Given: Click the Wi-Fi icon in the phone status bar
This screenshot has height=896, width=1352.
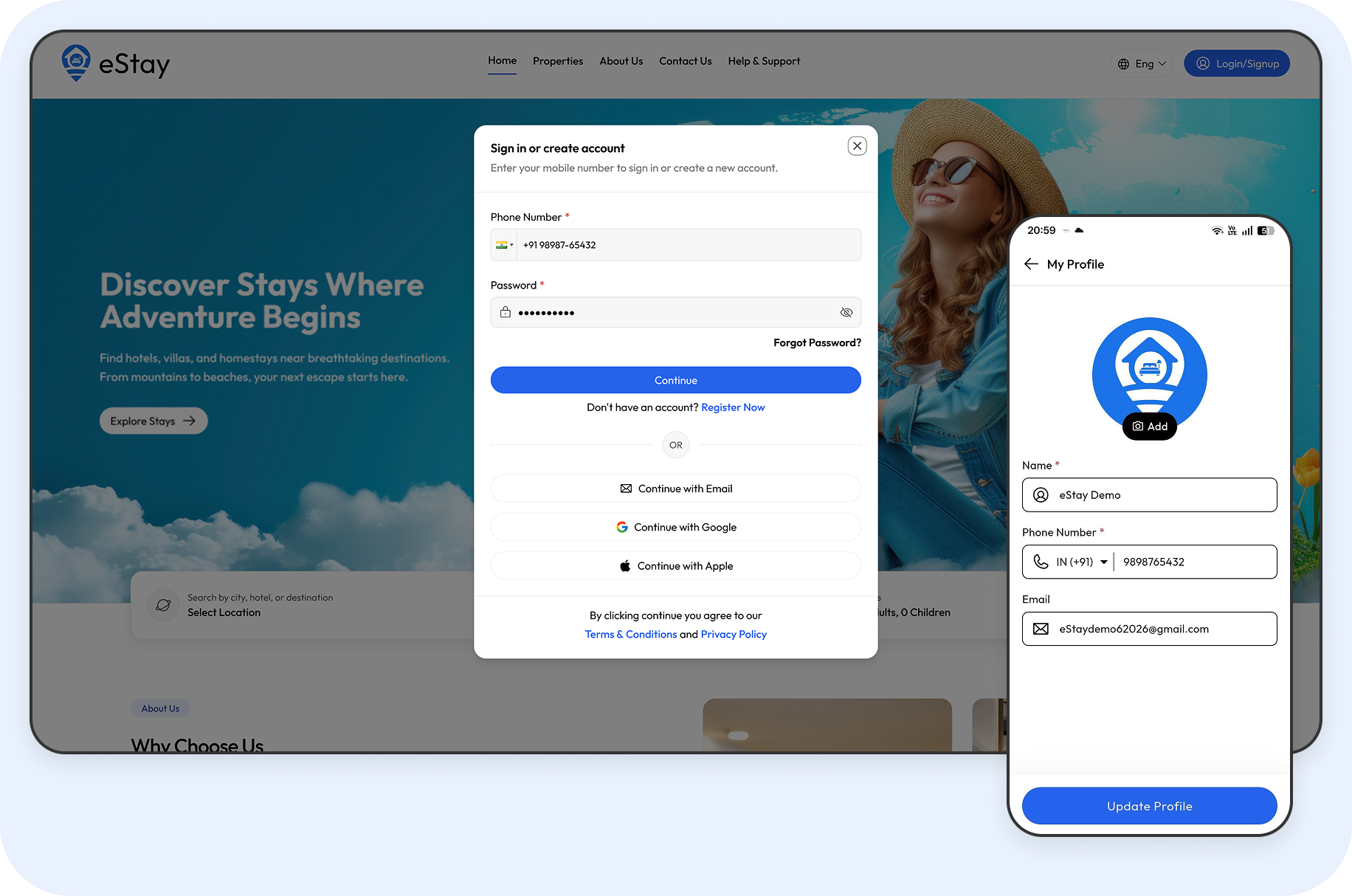Looking at the screenshot, I should pos(1217,231).
